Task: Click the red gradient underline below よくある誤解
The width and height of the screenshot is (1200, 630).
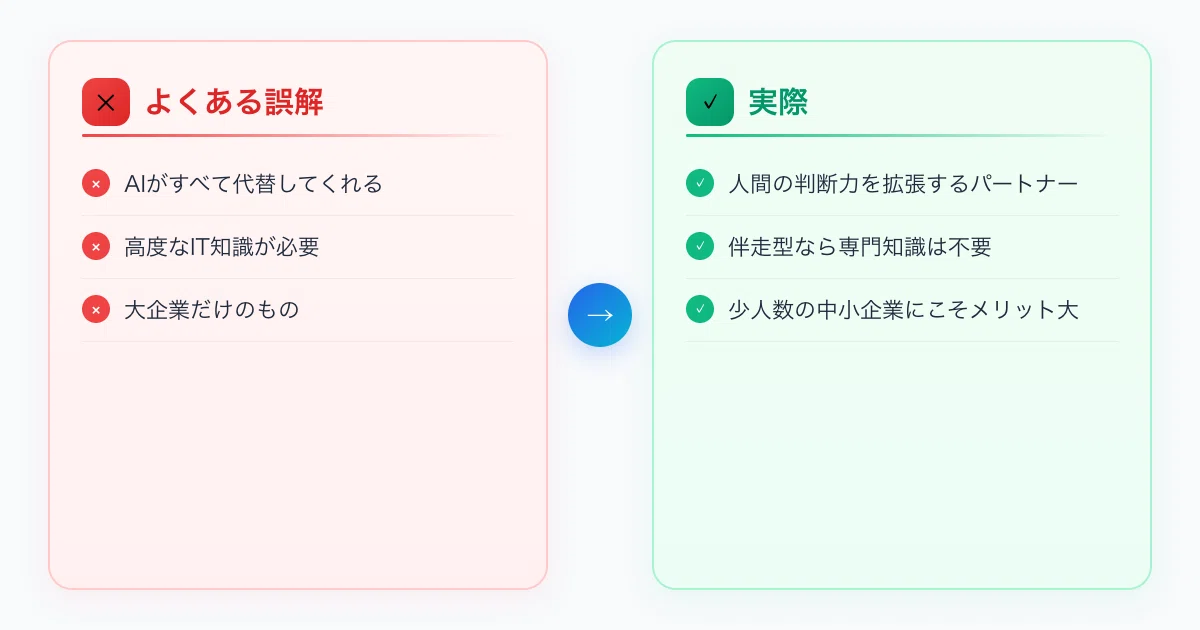Action: (x=298, y=135)
